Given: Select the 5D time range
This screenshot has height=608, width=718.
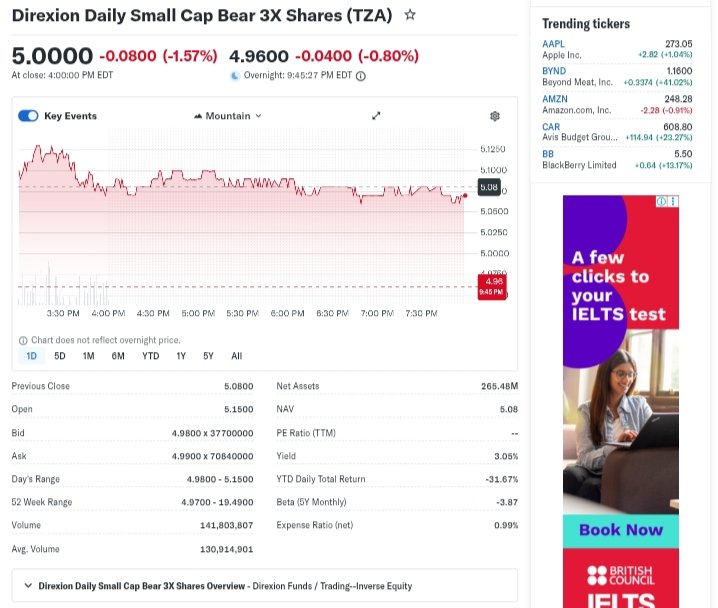Looking at the screenshot, I should click(60, 356).
